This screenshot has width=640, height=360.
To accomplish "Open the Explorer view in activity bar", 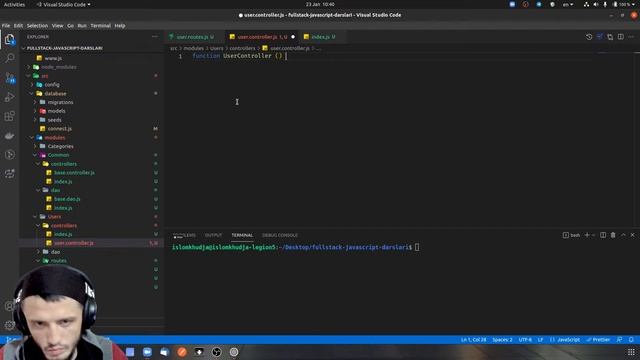I will pos(9,39).
